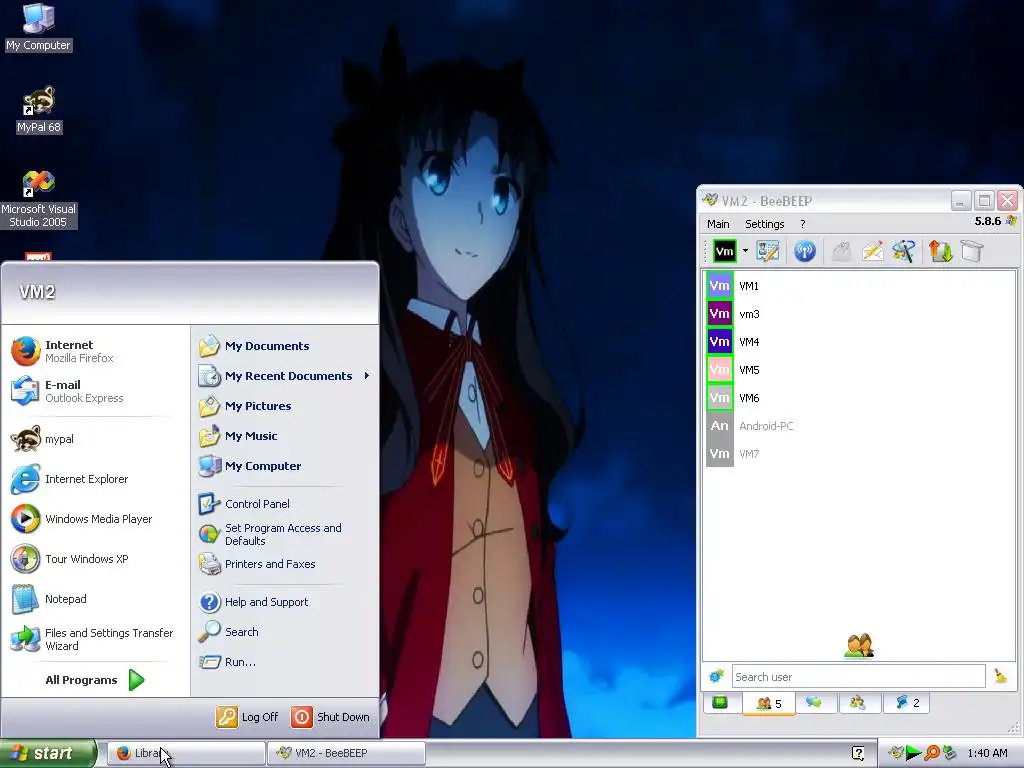
Task: Click the Log Off button
Action: (x=248, y=717)
